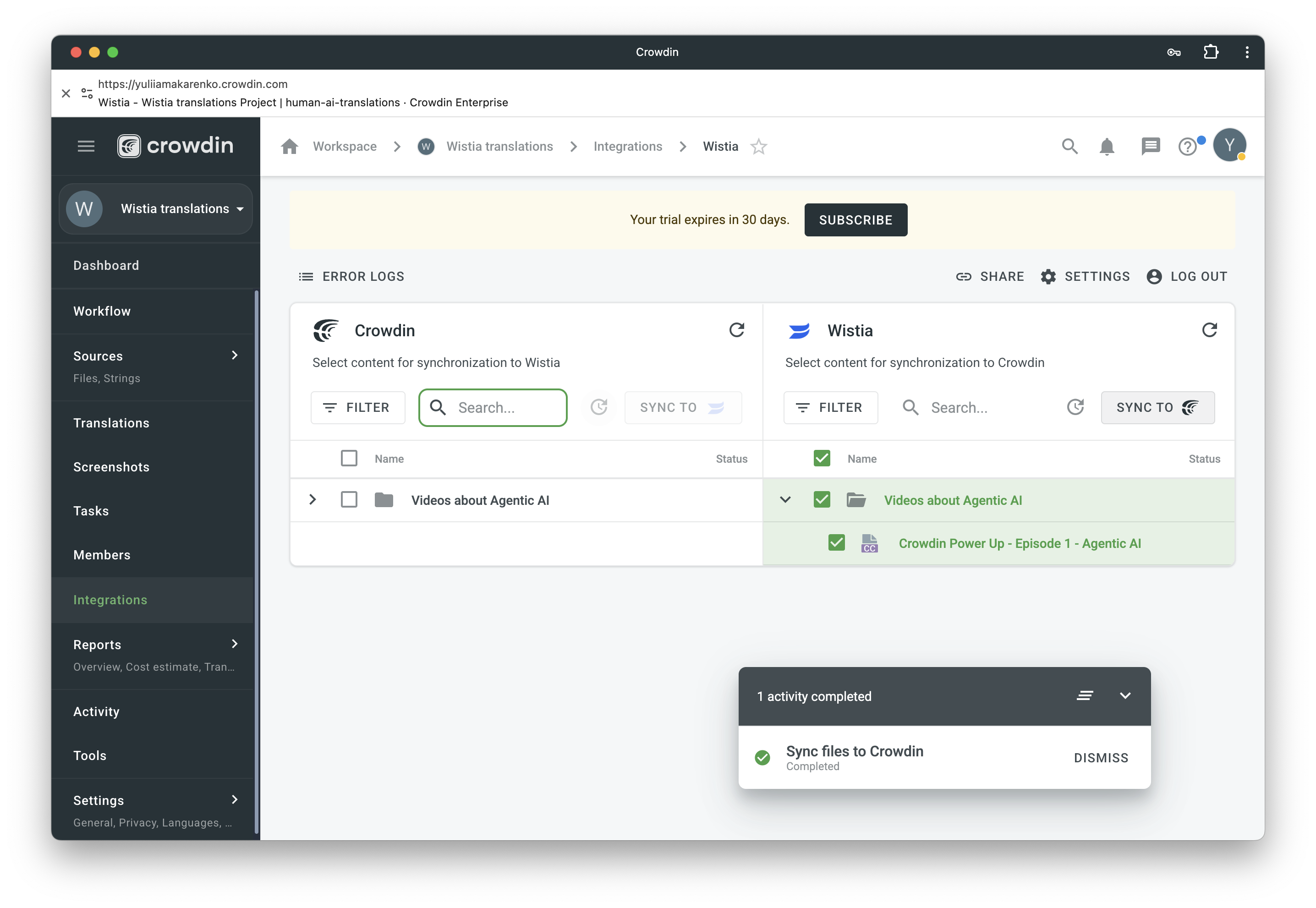Click the green completed checkmark icon
1316x908 pixels.
point(762,757)
